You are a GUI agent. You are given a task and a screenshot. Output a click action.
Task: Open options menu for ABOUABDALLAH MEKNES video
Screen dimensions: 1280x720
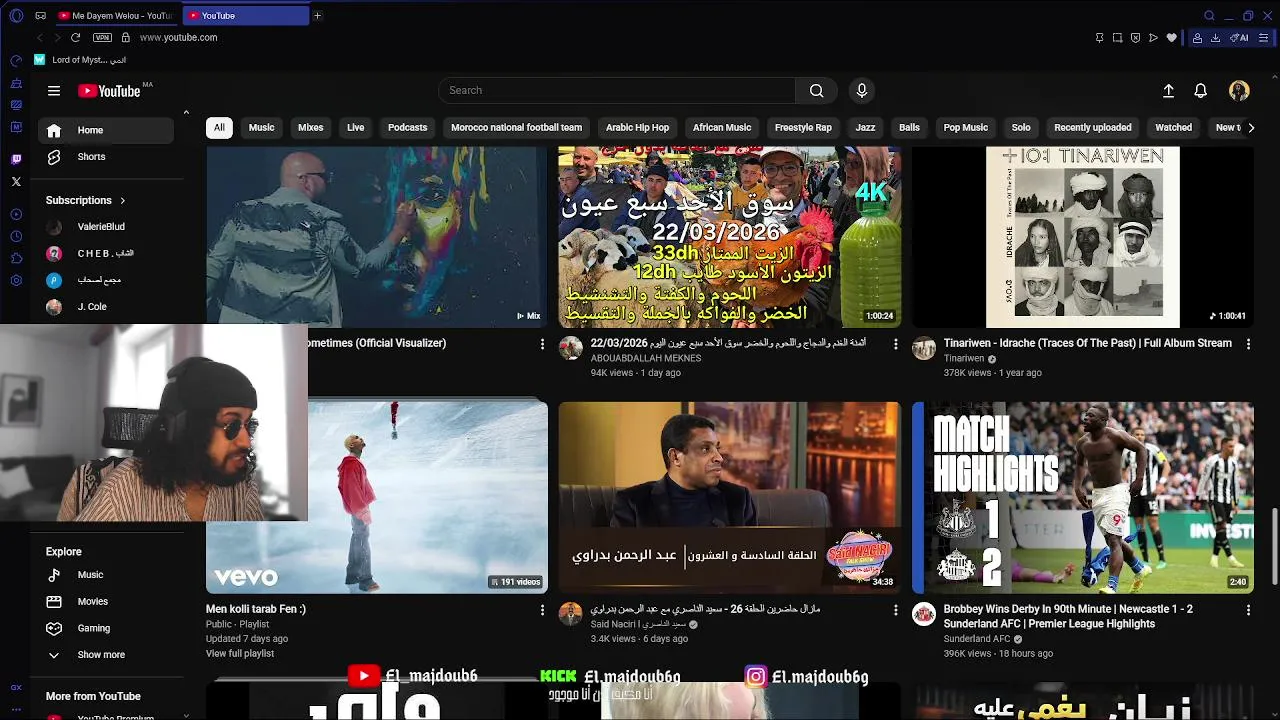[x=895, y=344]
